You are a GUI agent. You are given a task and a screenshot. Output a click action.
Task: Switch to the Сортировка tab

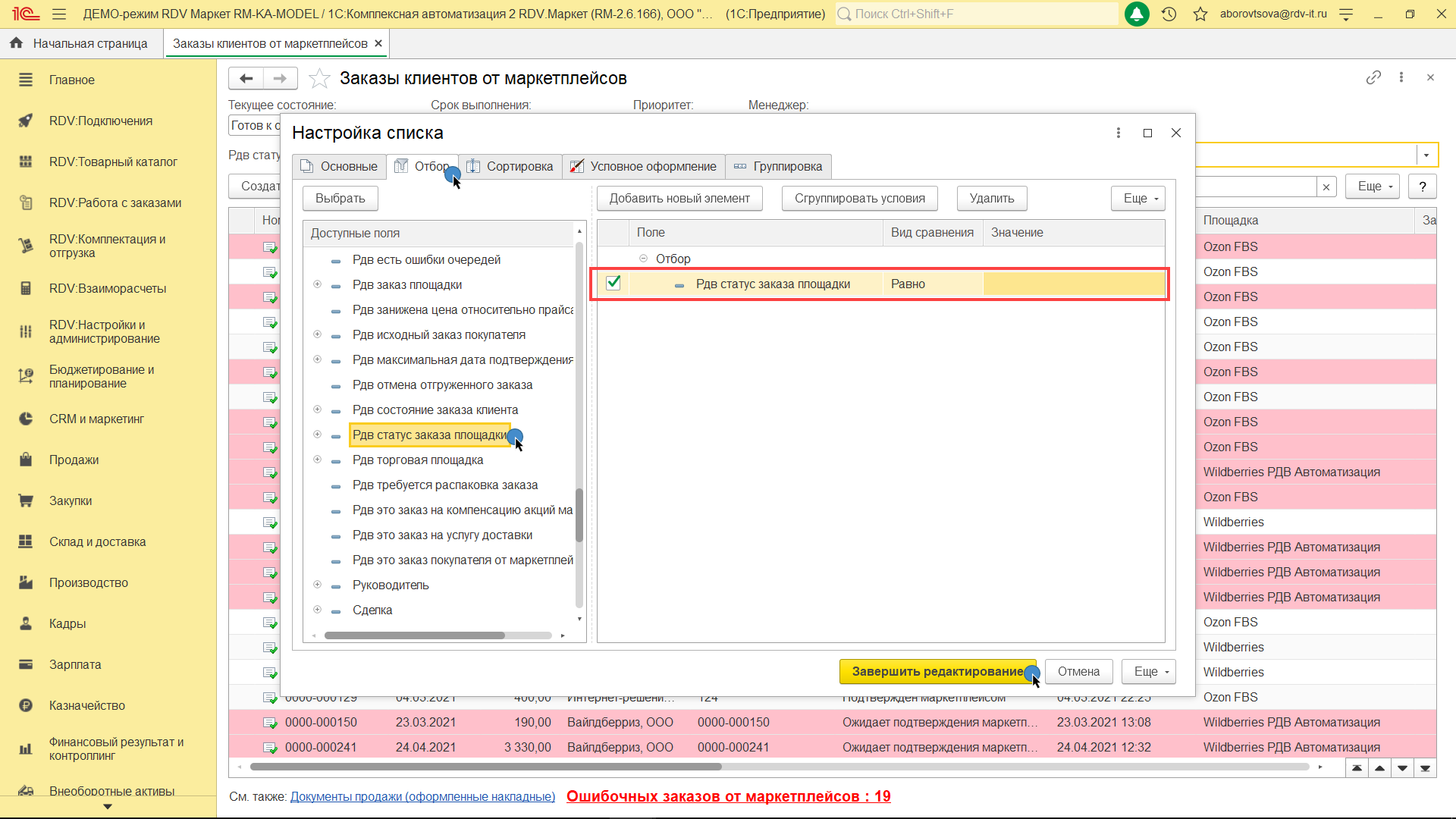point(510,166)
